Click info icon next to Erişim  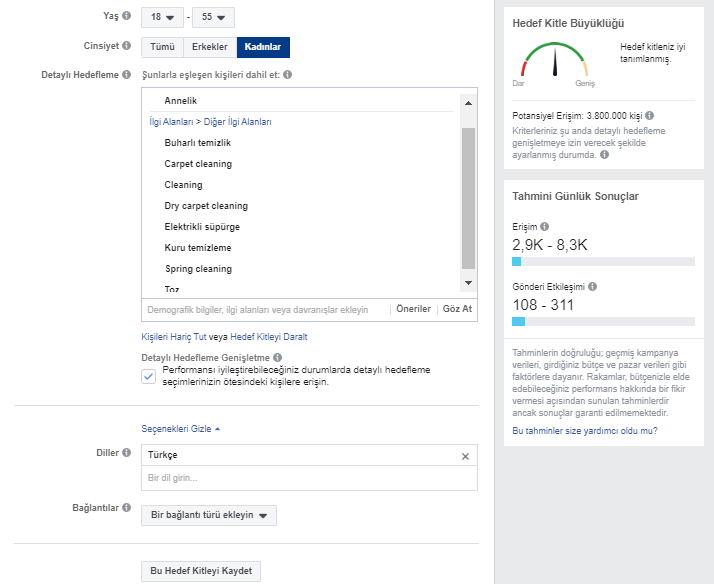[545, 226]
